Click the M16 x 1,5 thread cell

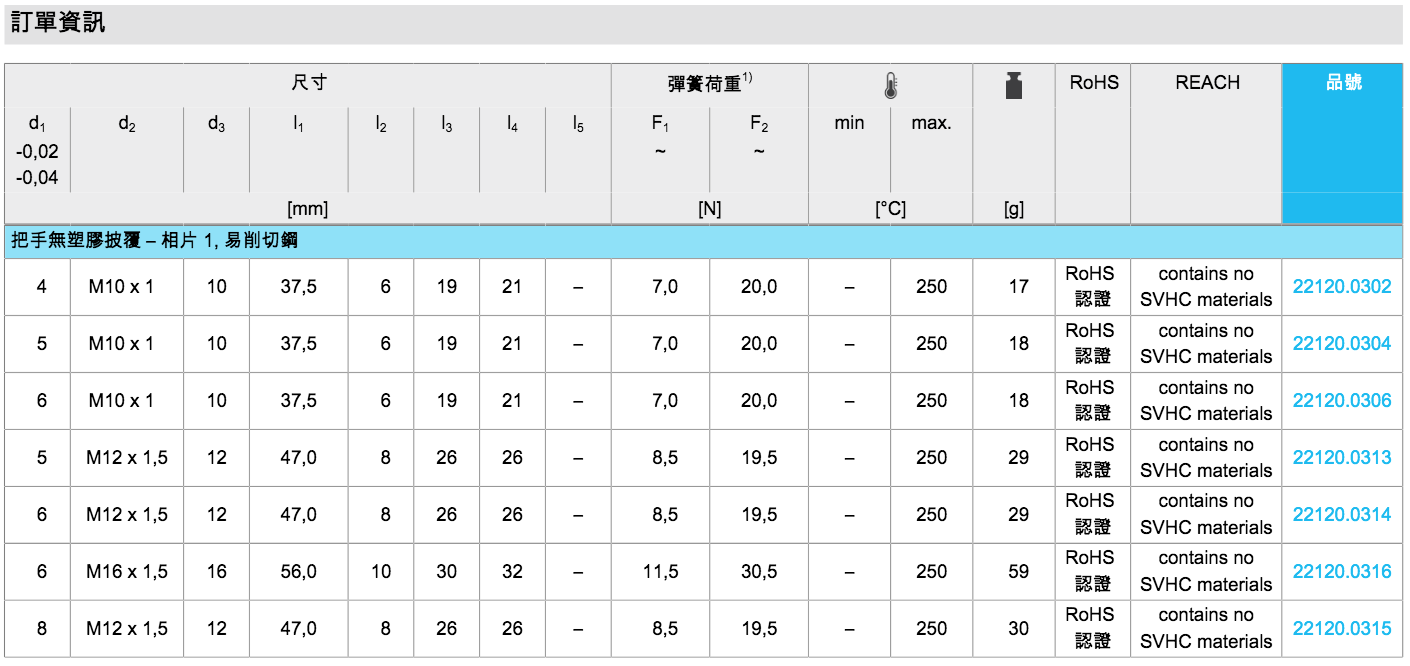coord(127,572)
